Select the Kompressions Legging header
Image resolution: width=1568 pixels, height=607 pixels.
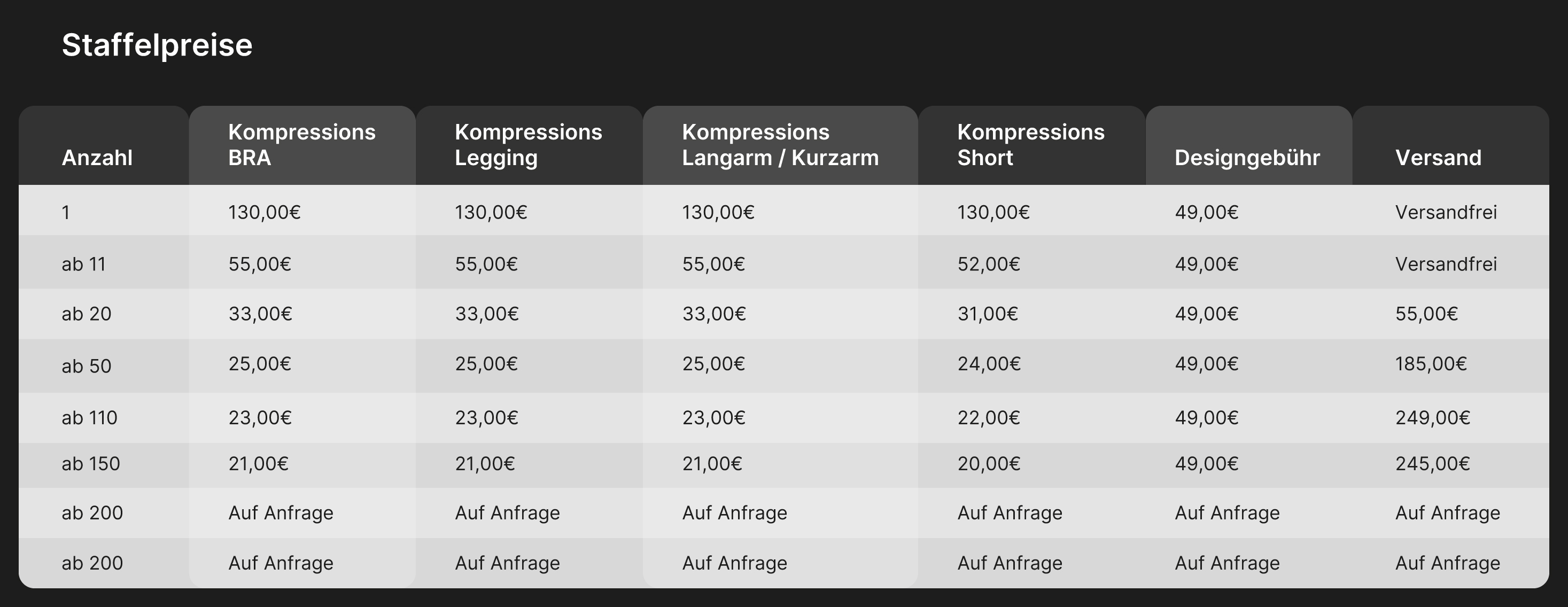pos(529,145)
